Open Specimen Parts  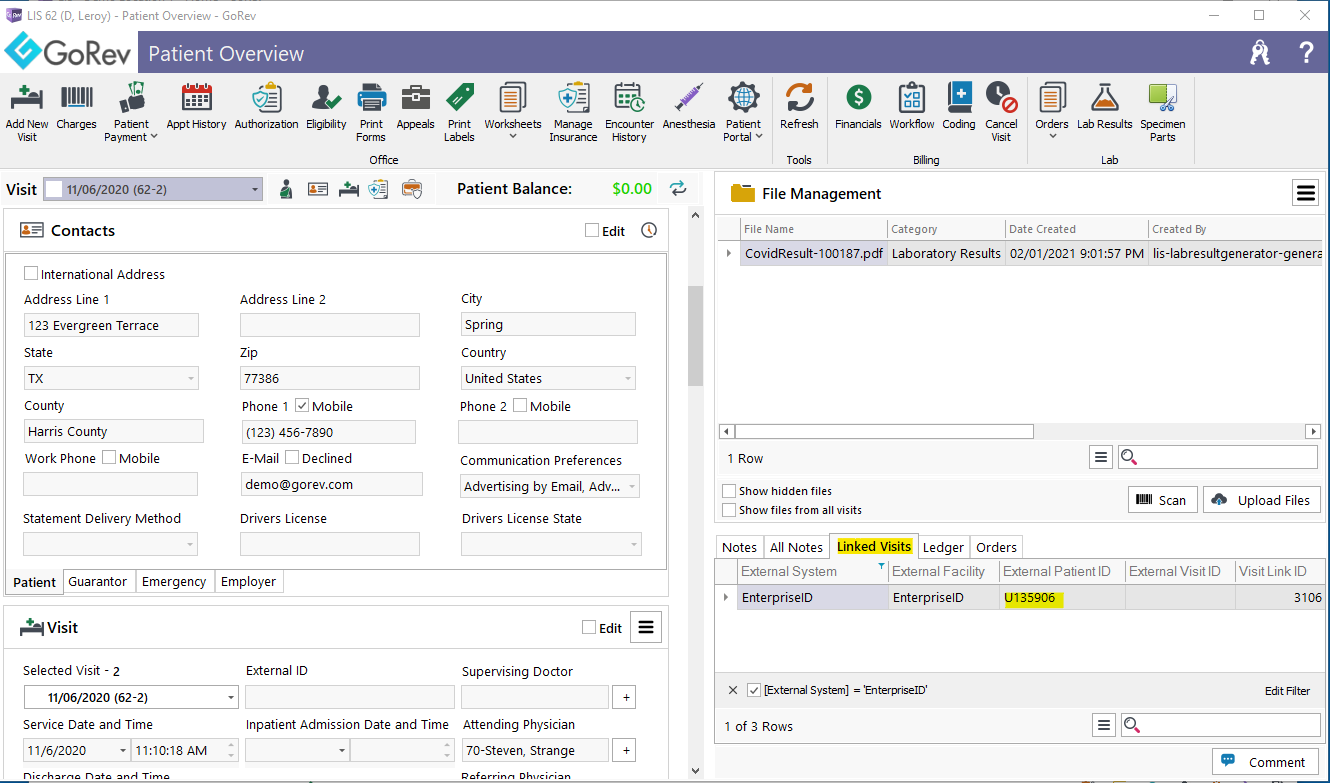[1163, 112]
